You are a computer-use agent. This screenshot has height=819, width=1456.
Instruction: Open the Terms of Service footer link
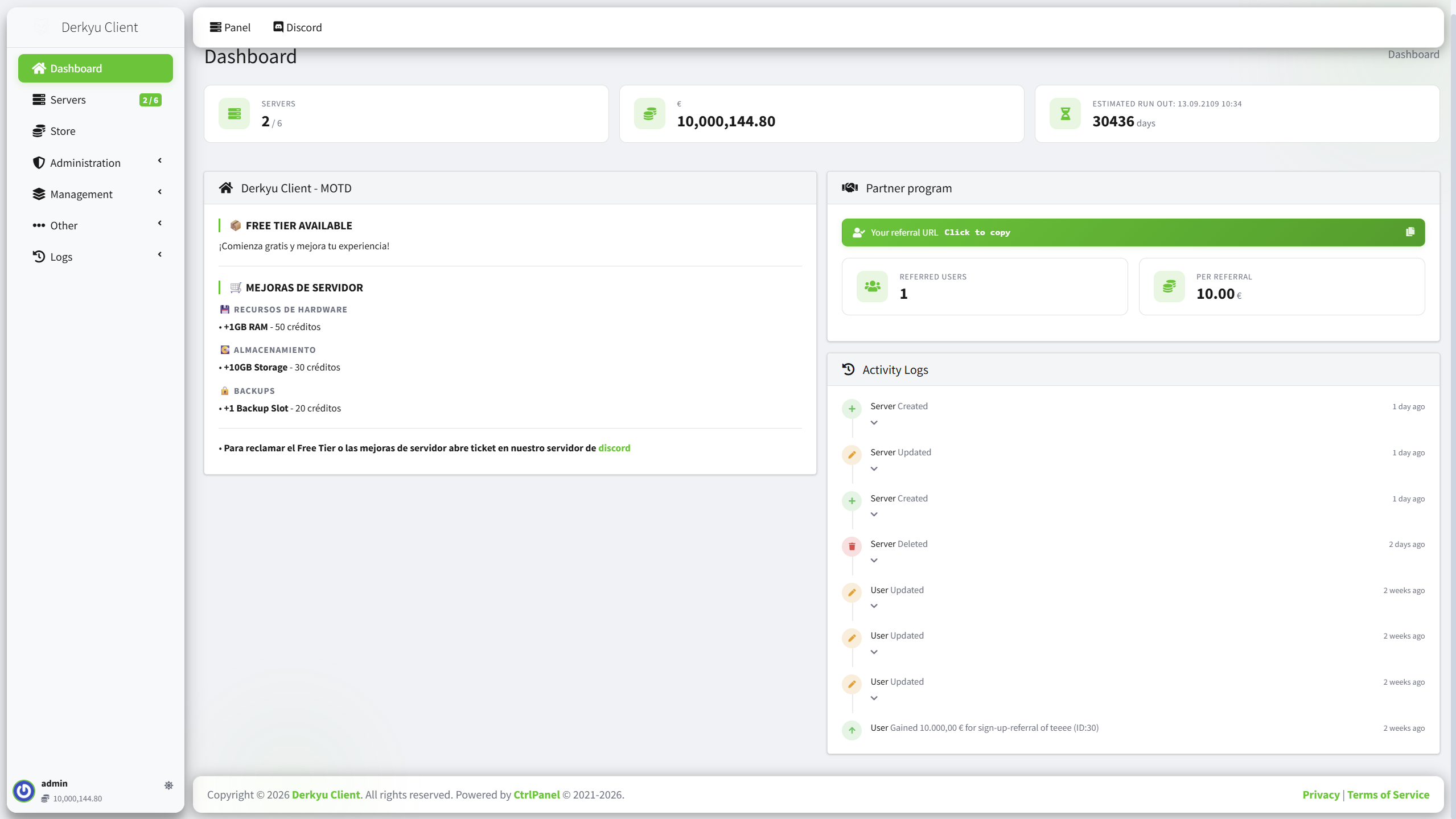pyautogui.click(x=1388, y=795)
